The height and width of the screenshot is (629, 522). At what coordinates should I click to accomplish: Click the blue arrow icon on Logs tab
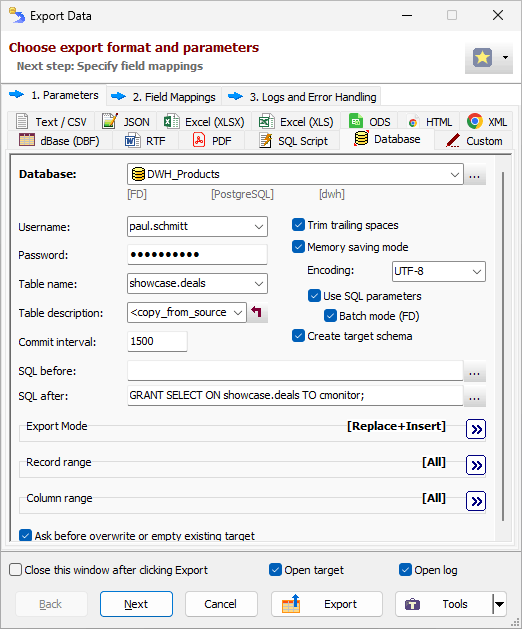coord(235,96)
